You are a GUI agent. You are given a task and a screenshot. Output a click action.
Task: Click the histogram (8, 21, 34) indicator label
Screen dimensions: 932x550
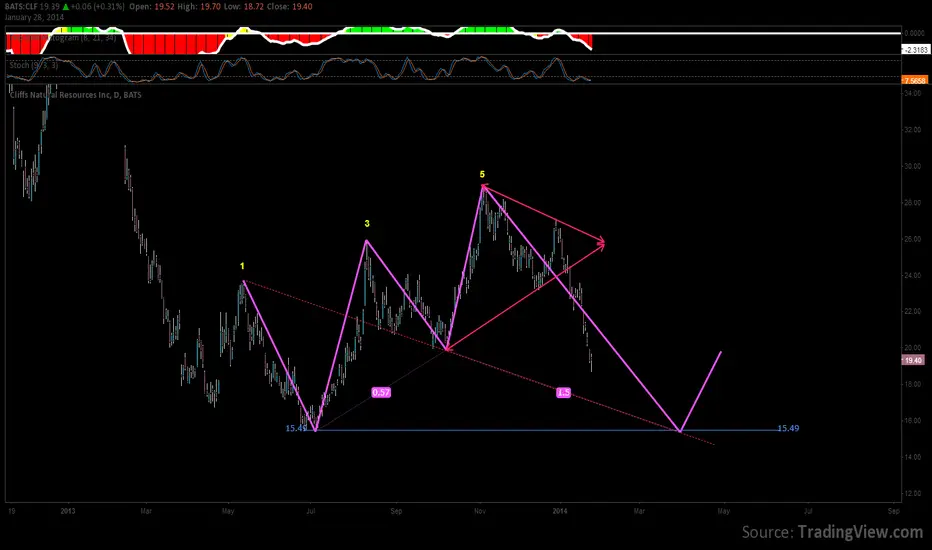(x=62, y=37)
